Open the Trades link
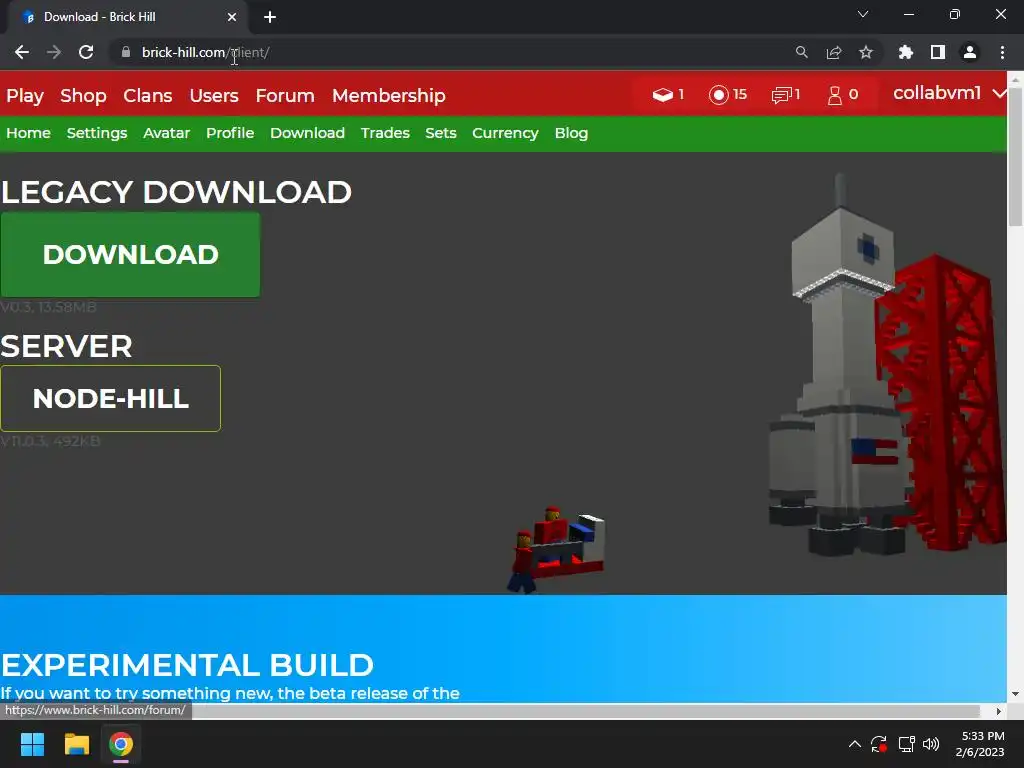Image resolution: width=1024 pixels, height=768 pixels. pyautogui.click(x=385, y=133)
